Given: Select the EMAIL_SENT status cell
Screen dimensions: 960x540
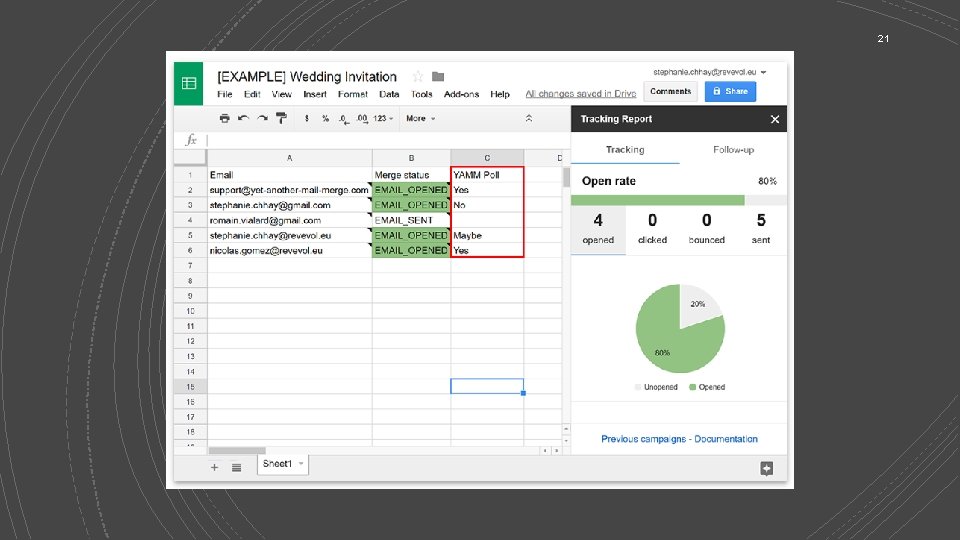Looking at the screenshot, I should [411, 220].
